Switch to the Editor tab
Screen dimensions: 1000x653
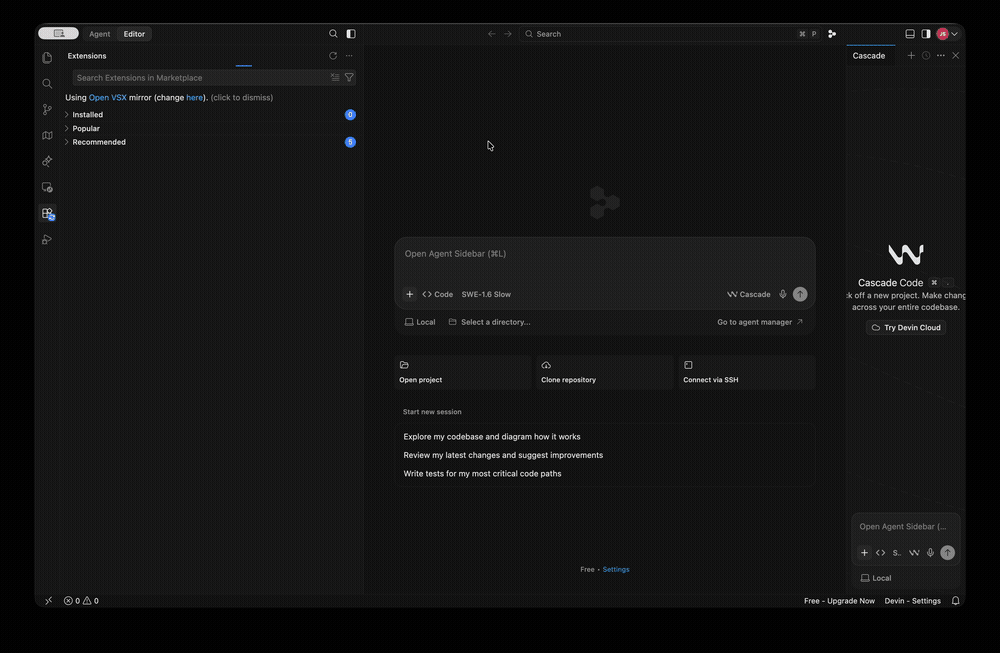click(x=134, y=34)
